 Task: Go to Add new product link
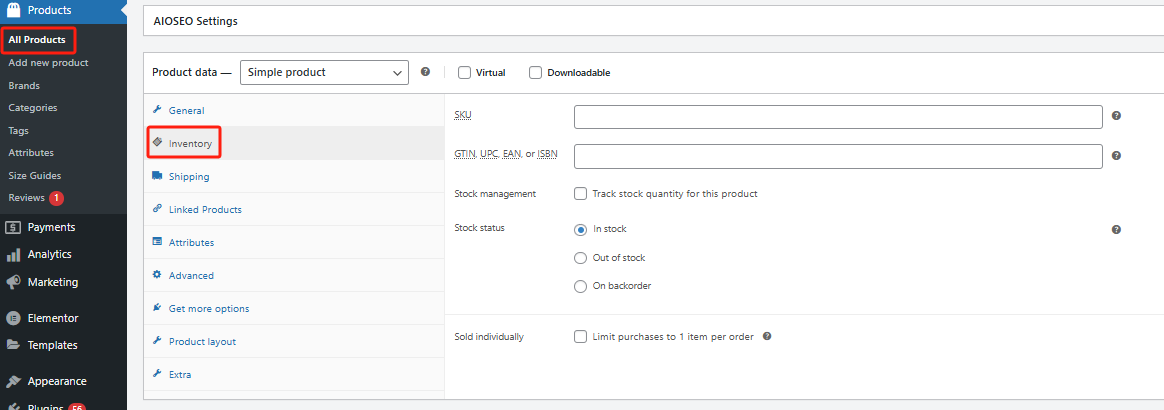click(x=48, y=63)
